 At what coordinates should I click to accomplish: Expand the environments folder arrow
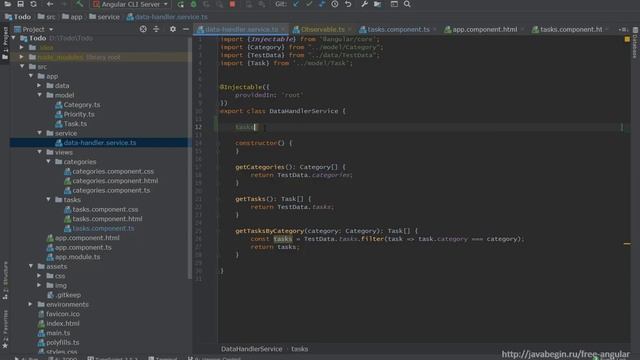pos(31,304)
